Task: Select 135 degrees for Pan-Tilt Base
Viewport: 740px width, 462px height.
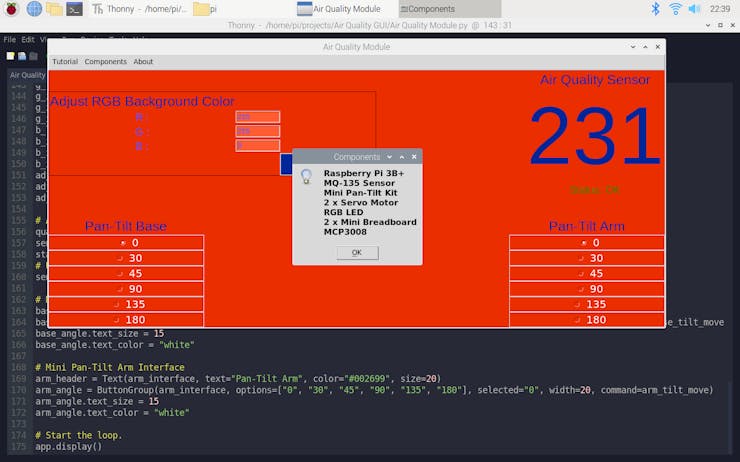Action: tap(126, 304)
